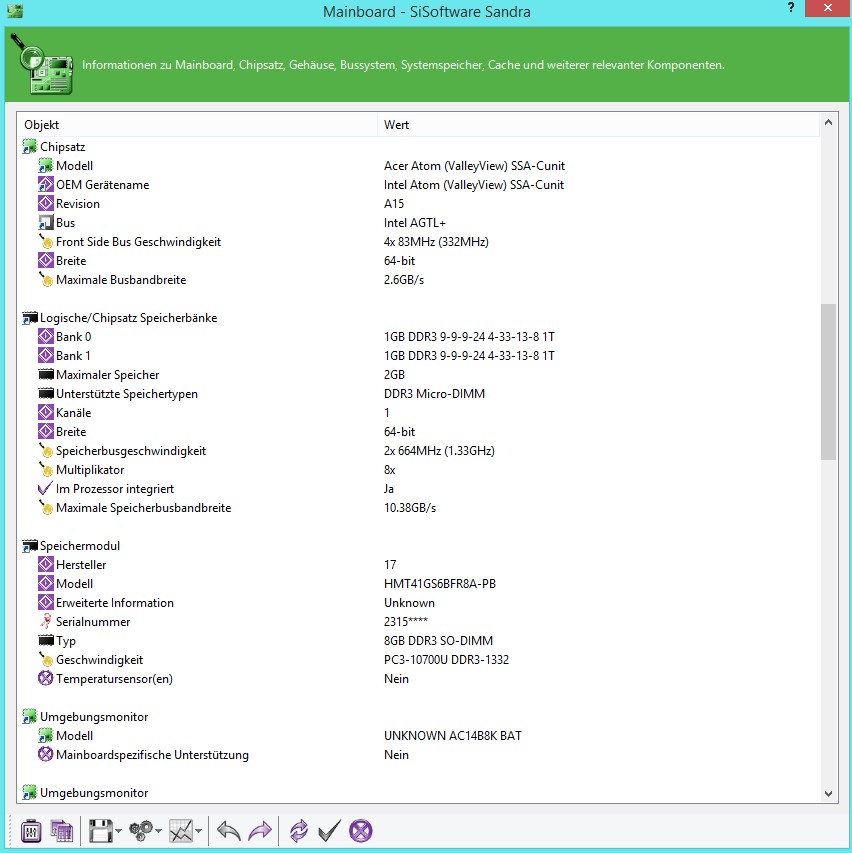Click the help question mark button

(x=791, y=8)
